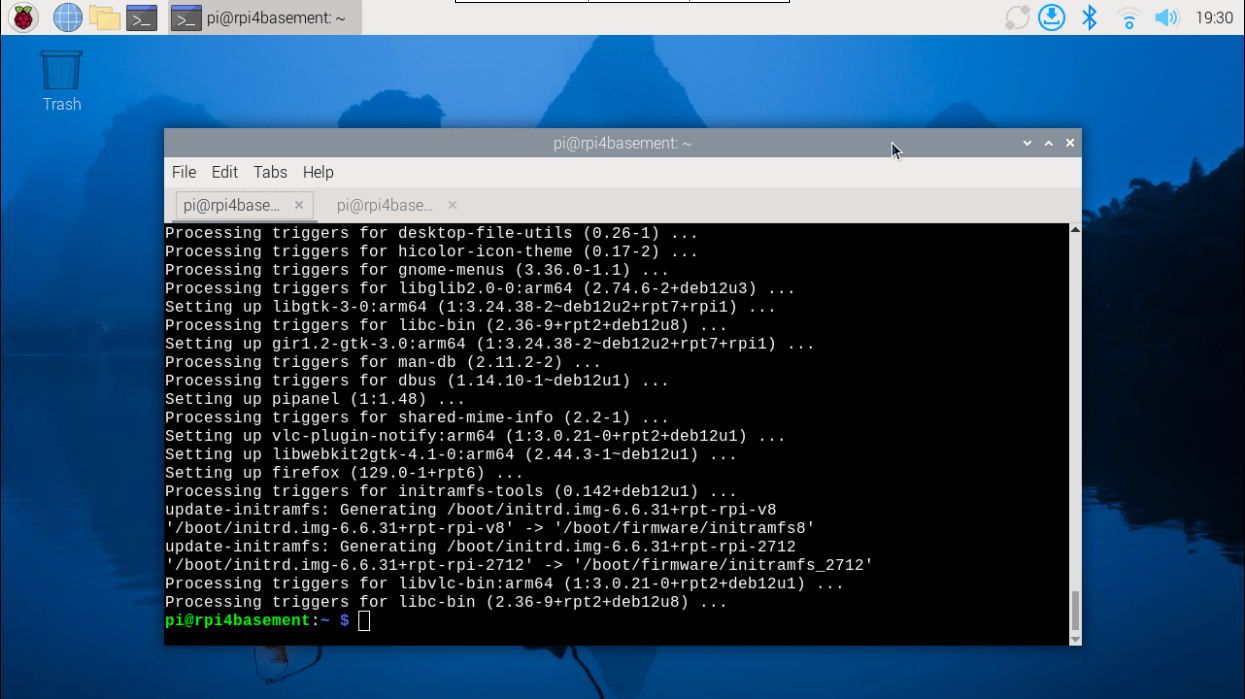Click 'update-initramfs: Generating' line for rpi-2712

point(480,547)
